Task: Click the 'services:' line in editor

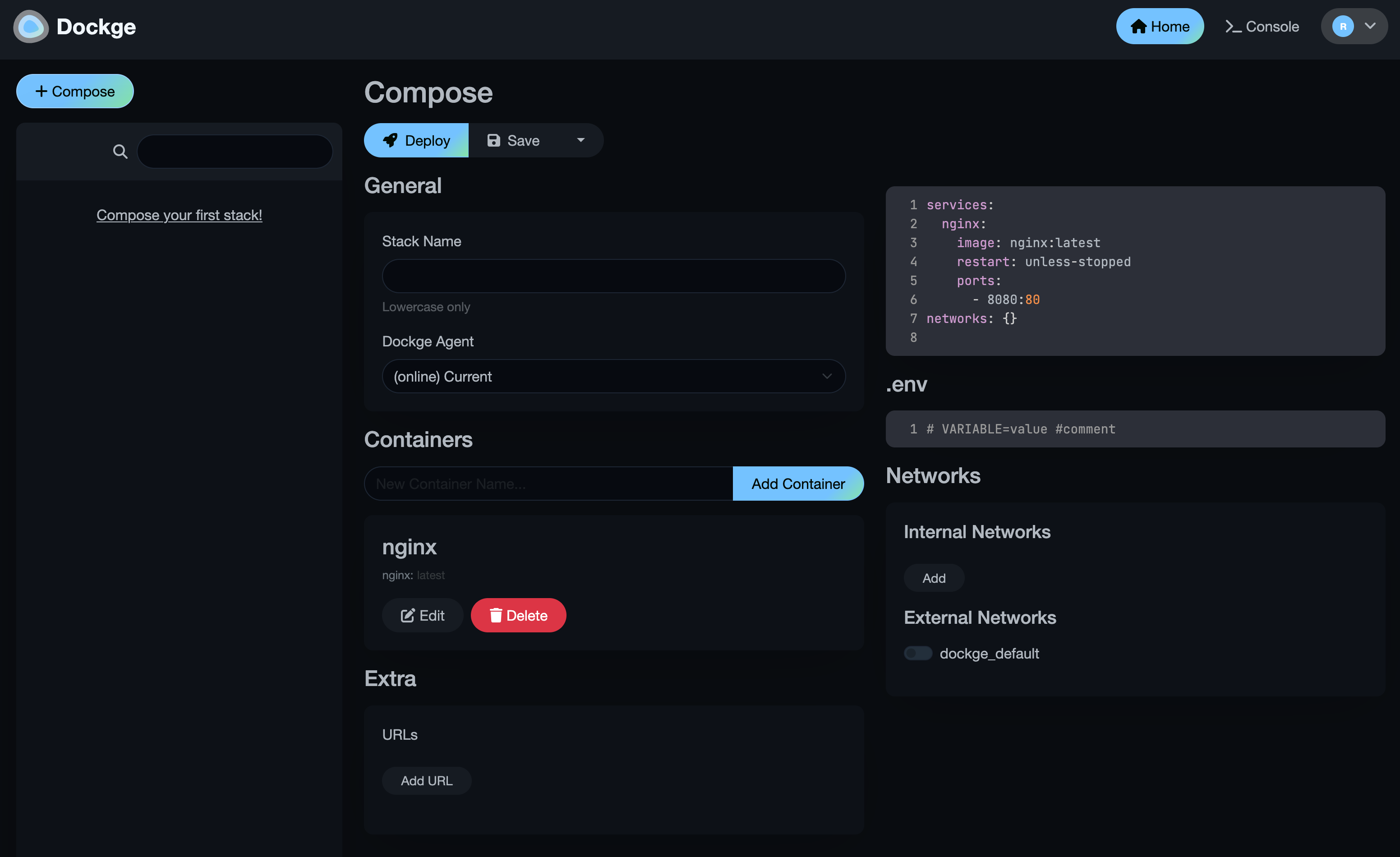Action: click(960, 205)
